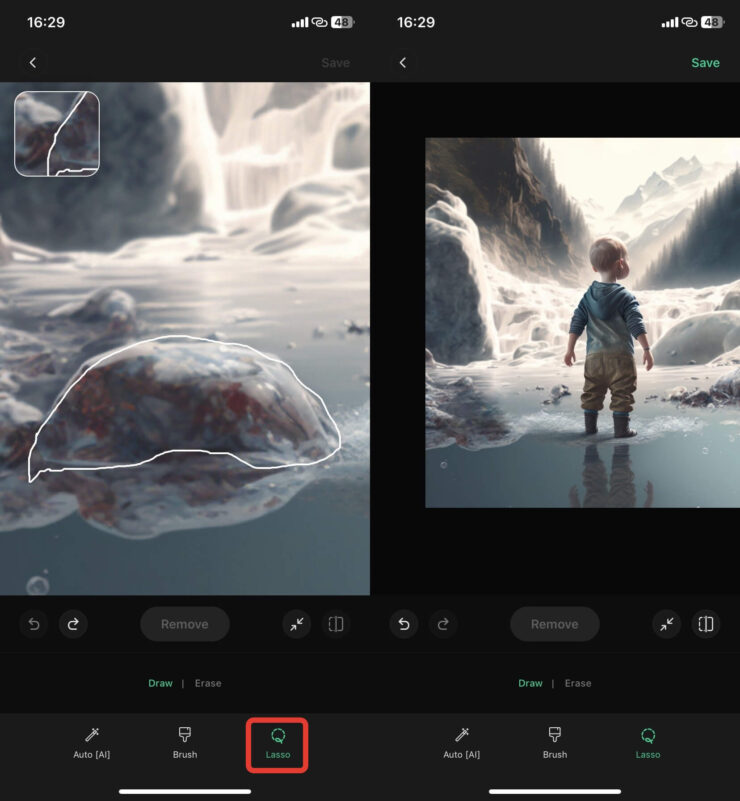The height and width of the screenshot is (801, 740).
Task: Tap the green Save button
Action: pyautogui.click(x=705, y=63)
